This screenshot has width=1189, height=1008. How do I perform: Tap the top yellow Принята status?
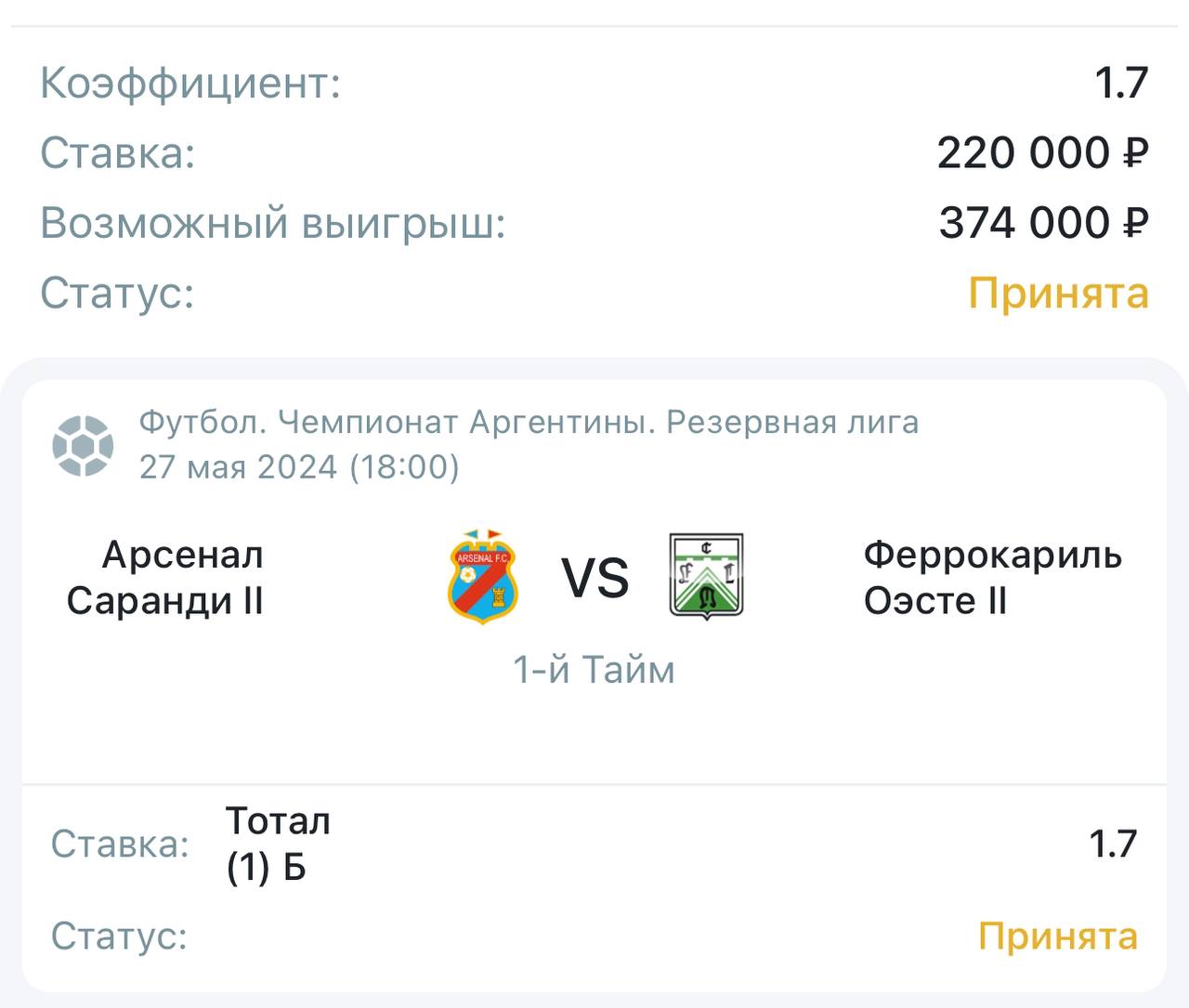[1058, 293]
